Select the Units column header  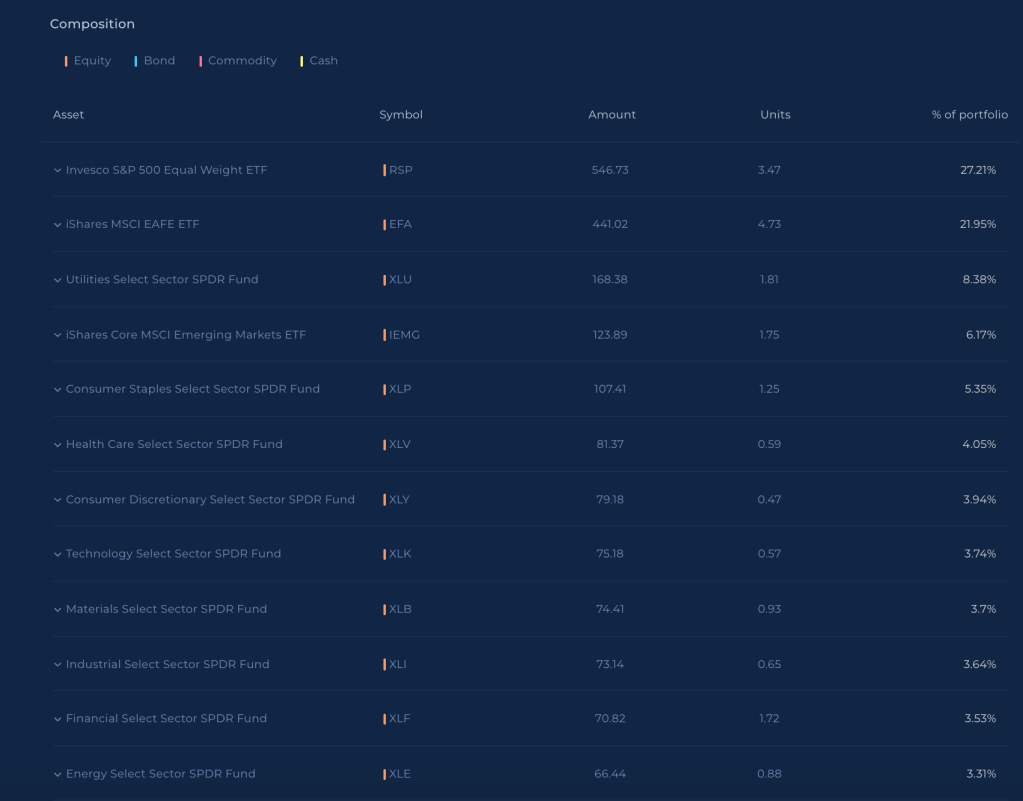[775, 115]
